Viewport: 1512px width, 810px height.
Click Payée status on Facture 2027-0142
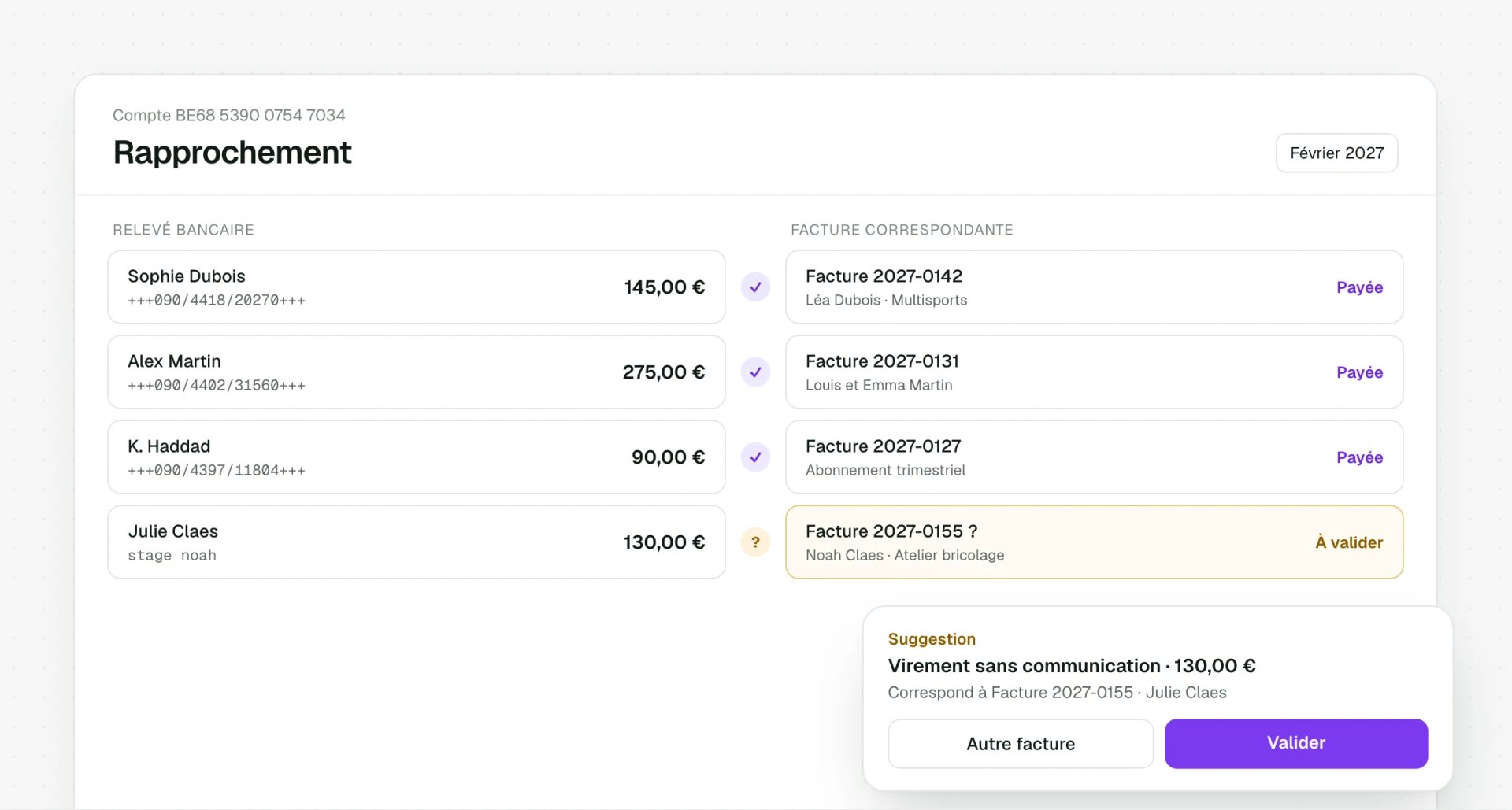coord(1359,287)
